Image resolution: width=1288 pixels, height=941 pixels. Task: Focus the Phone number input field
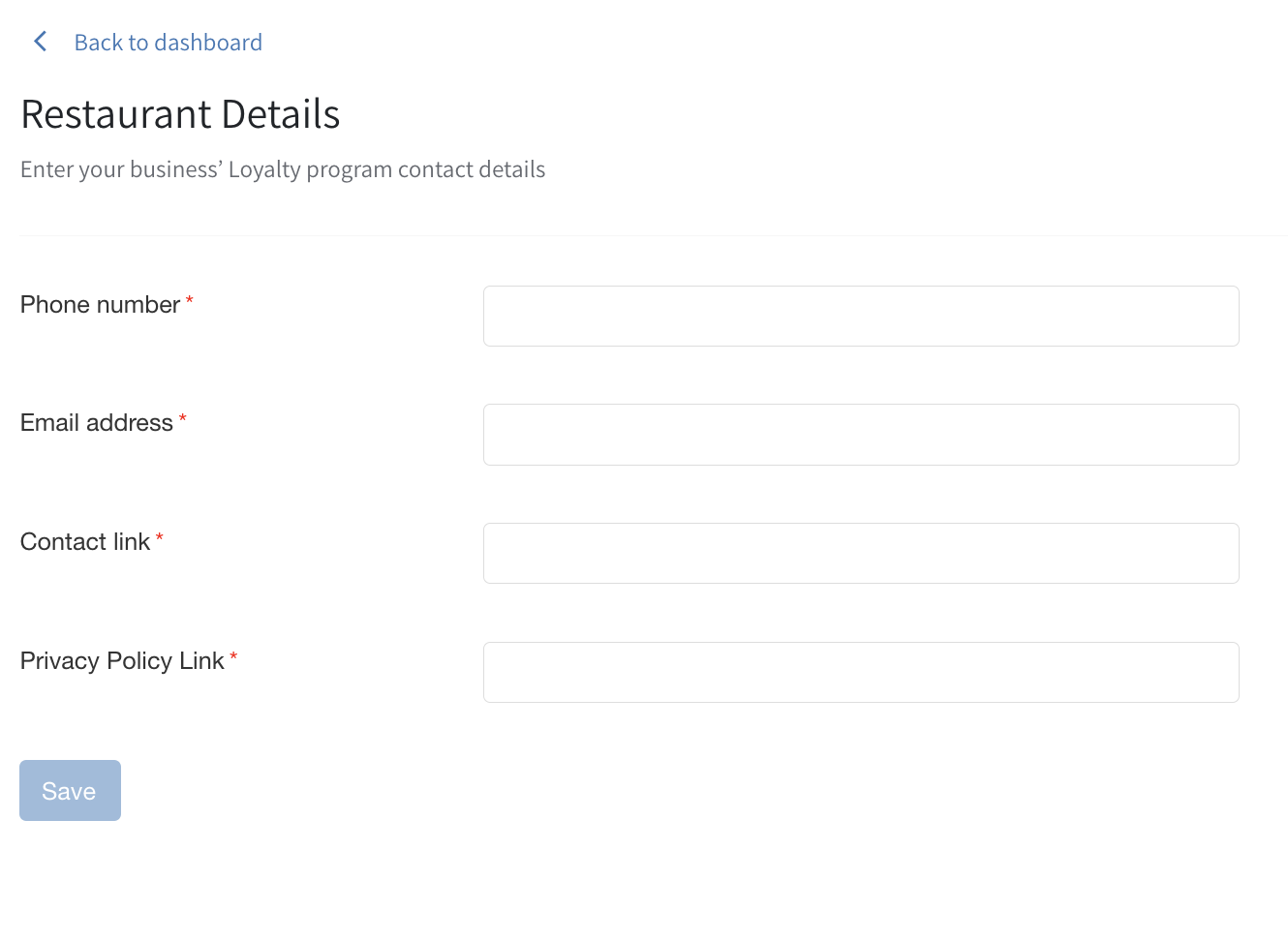(860, 316)
